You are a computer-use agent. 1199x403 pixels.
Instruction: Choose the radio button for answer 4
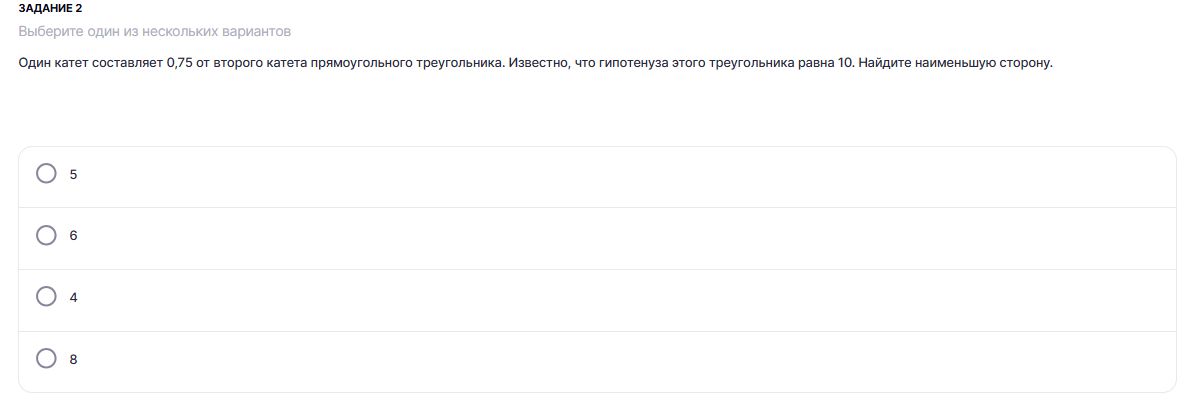point(46,297)
